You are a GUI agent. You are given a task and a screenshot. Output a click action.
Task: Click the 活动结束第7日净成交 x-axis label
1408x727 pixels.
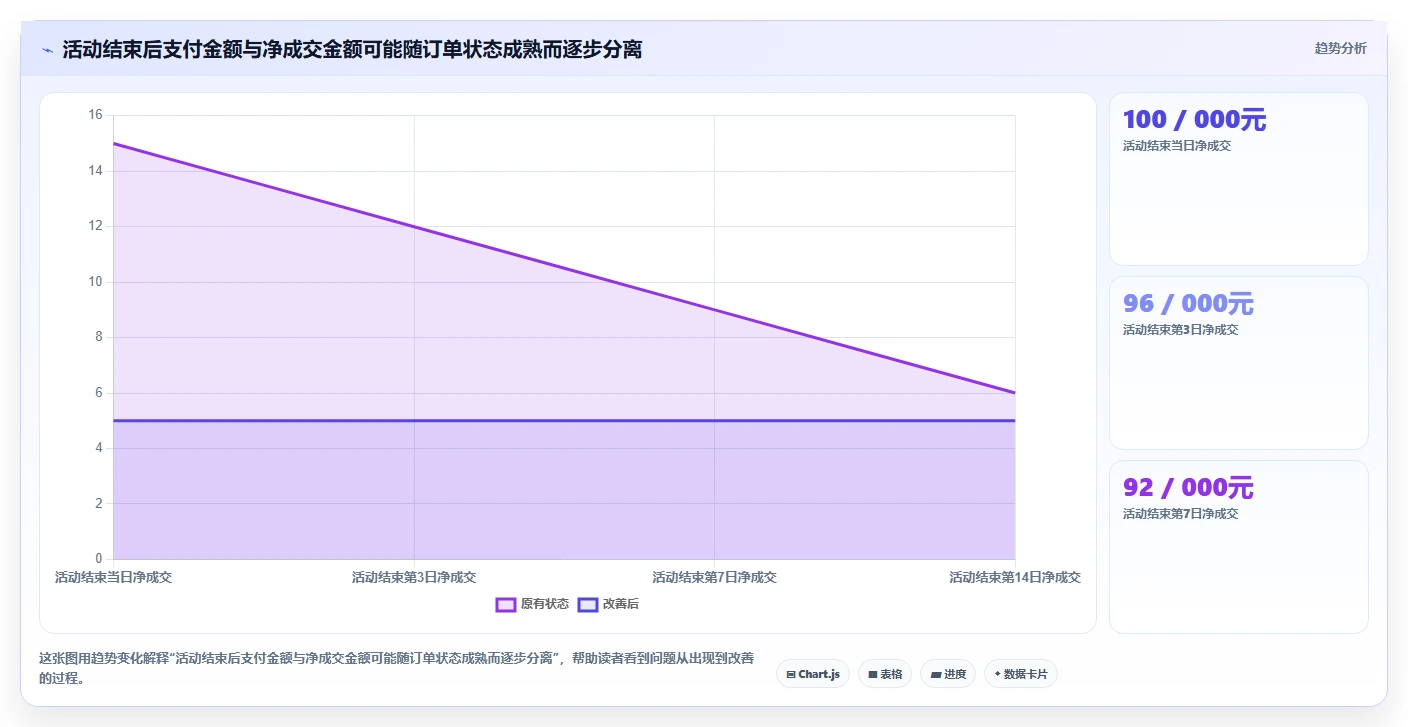click(714, 577)
